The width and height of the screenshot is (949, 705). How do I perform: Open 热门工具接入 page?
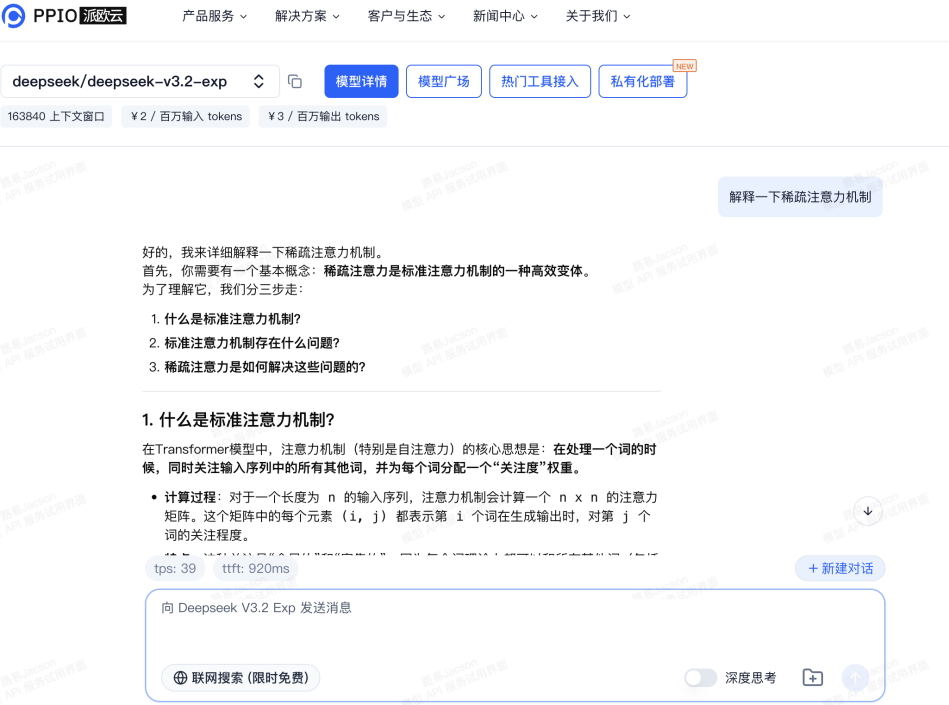[x=539, y=81]
